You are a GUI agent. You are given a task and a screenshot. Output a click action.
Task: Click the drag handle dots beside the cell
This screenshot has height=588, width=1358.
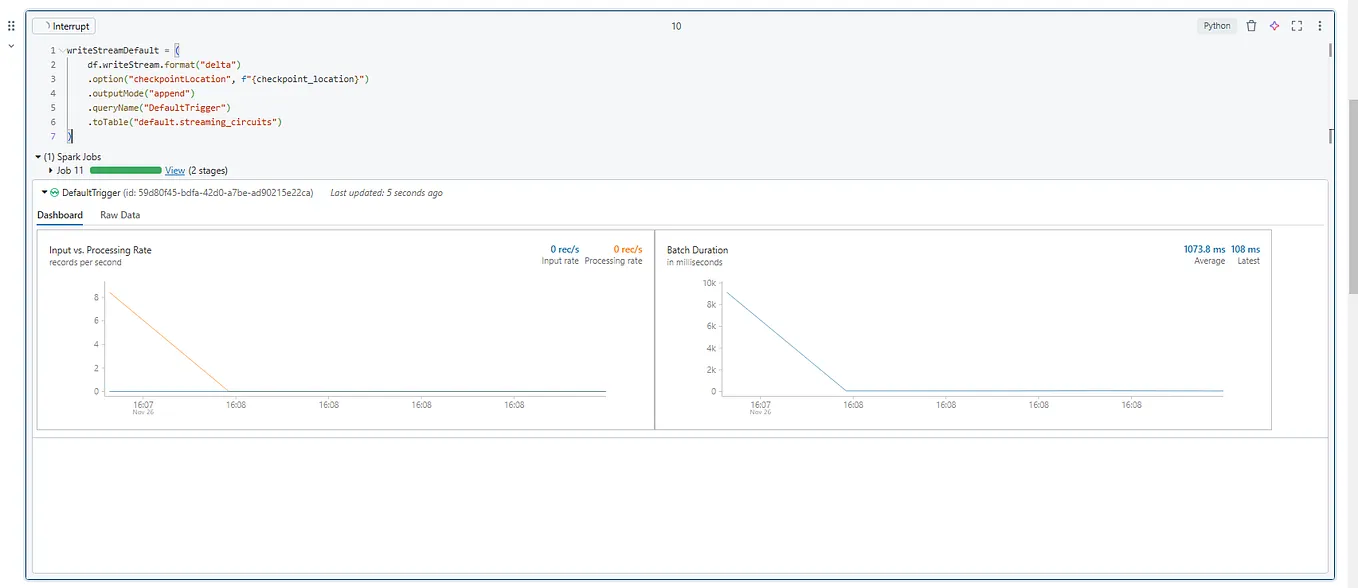click(x=11, y=25)
